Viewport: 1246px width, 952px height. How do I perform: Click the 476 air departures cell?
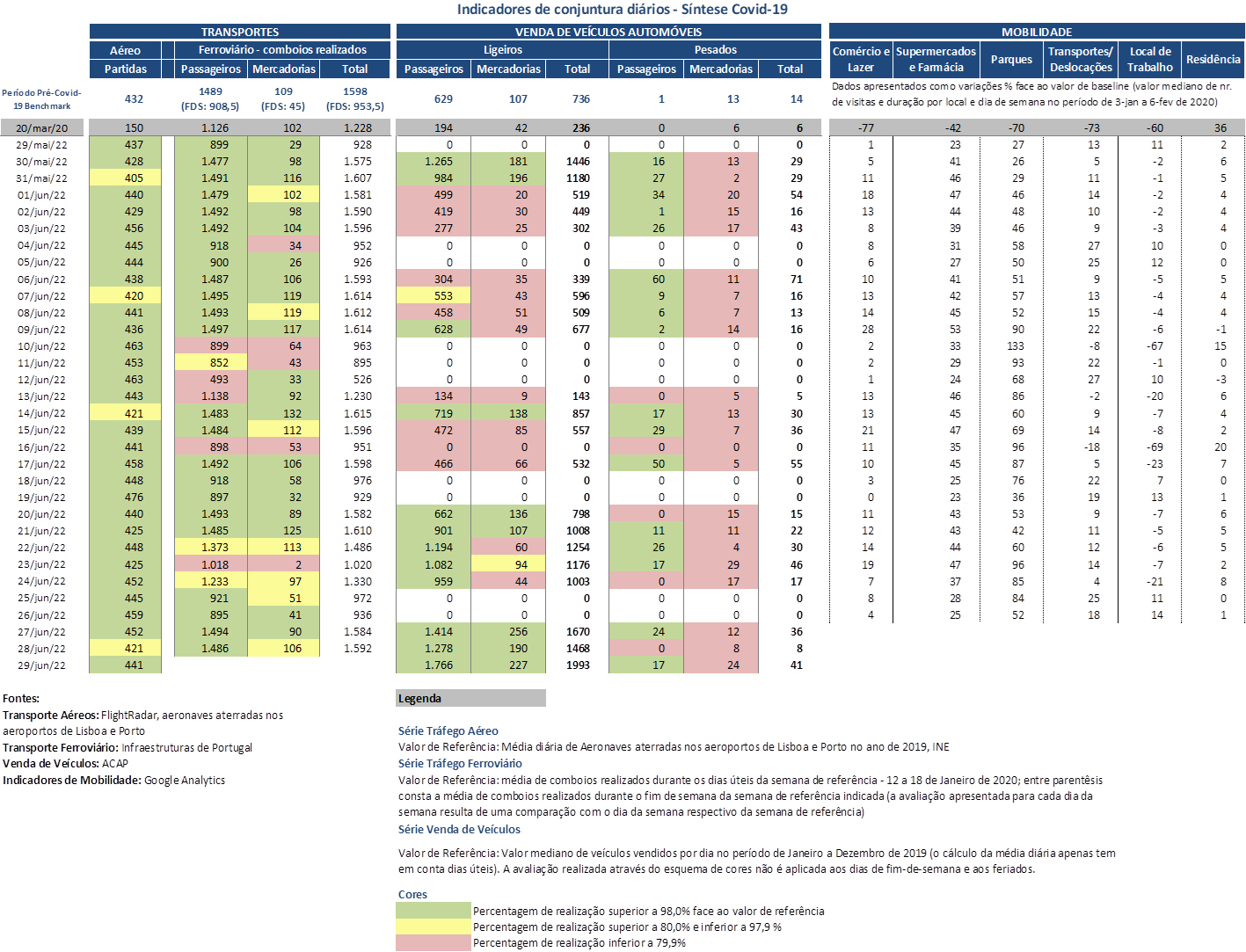point(126,498)
